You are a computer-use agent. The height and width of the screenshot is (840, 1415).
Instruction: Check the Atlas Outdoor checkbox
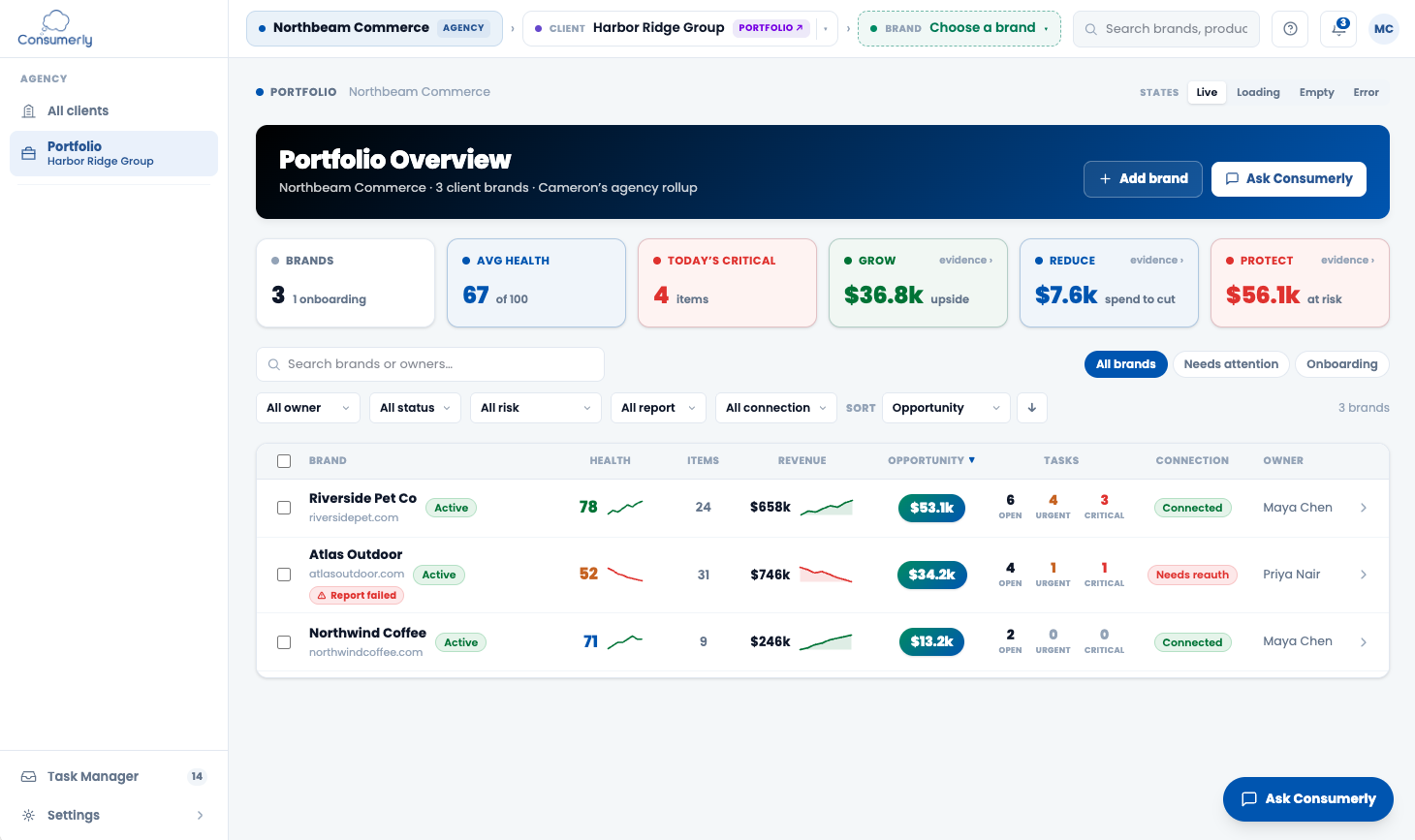(x=284, y=575)
